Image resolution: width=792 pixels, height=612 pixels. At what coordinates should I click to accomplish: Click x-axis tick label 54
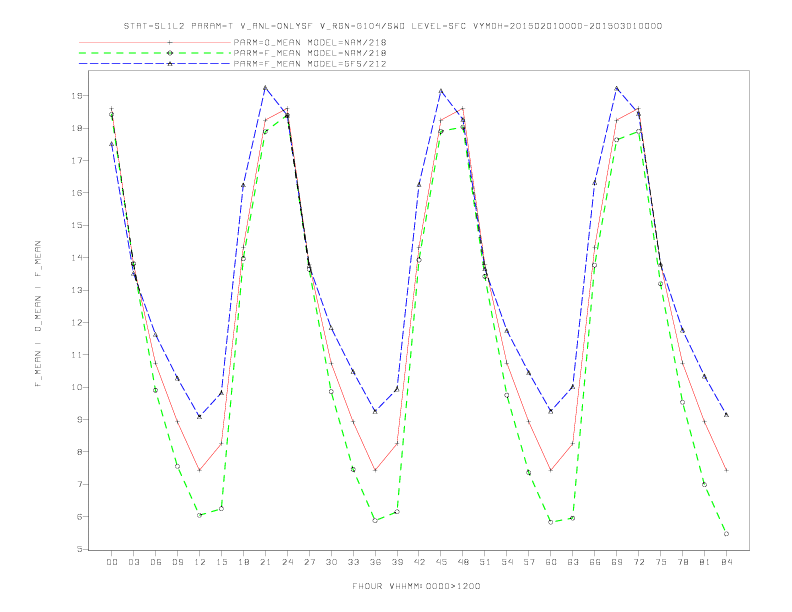pyautogui.click(x=507, y=562)
